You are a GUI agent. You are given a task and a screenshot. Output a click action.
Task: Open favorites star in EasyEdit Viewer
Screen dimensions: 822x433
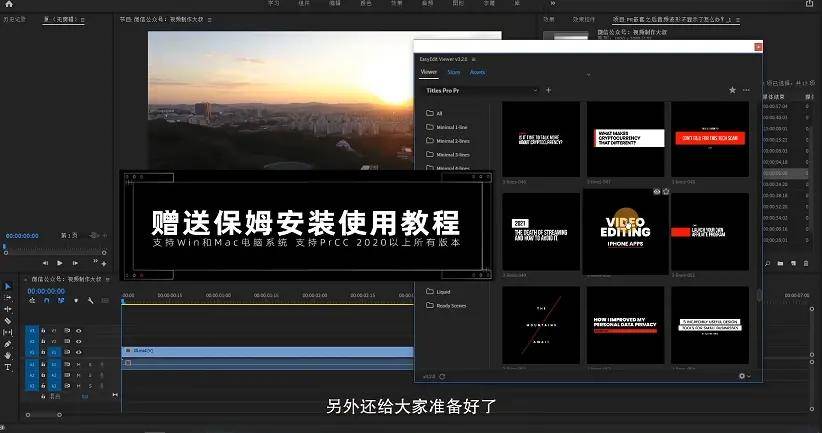732,90
